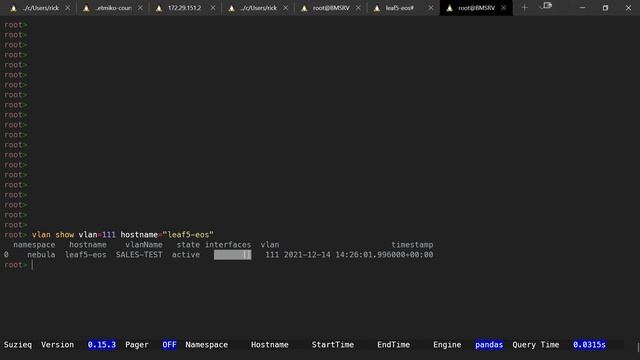Click the 'EndTime' status bar entry

(393, 345)
